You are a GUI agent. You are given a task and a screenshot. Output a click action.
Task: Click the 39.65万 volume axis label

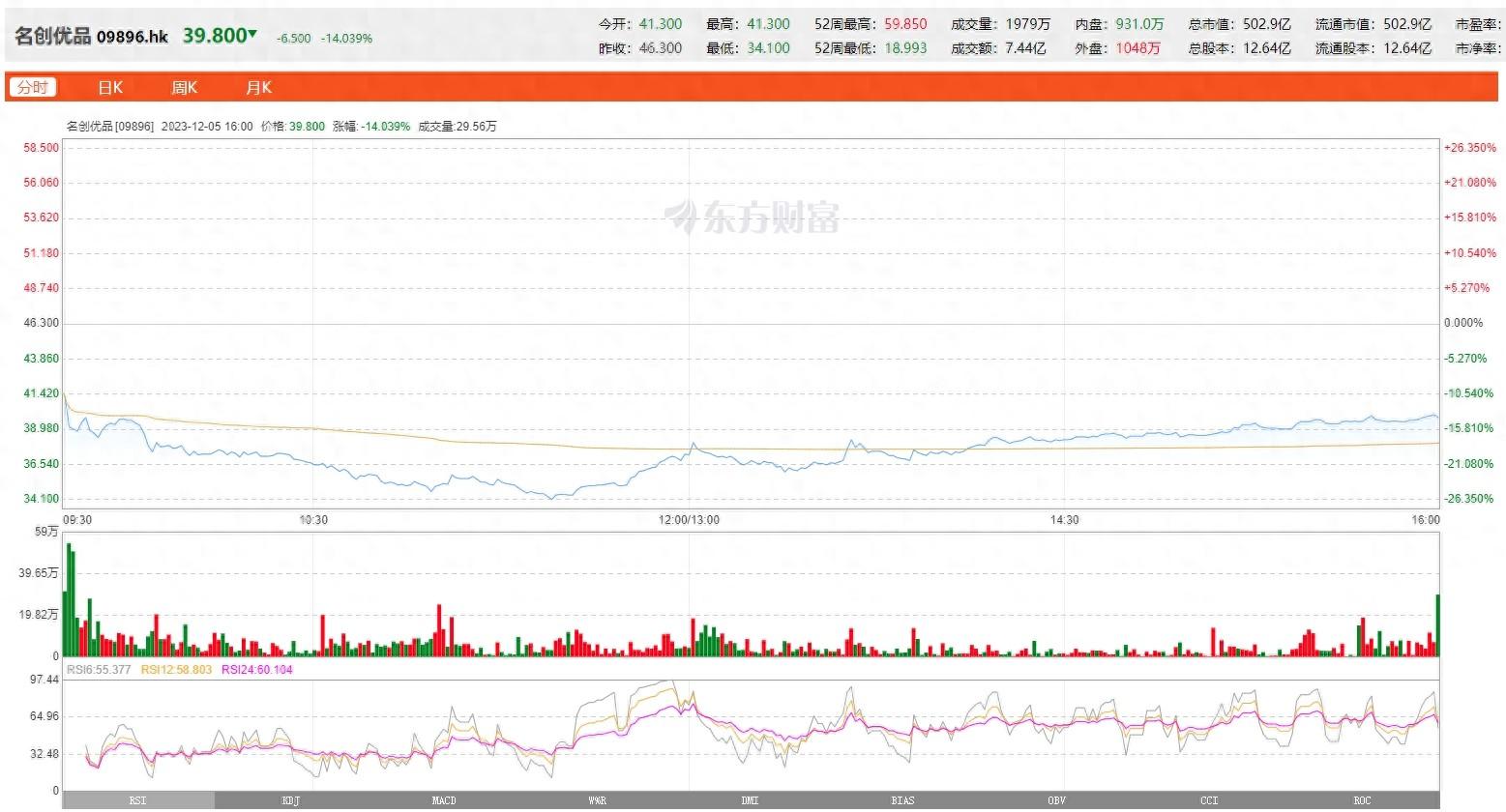39,573
